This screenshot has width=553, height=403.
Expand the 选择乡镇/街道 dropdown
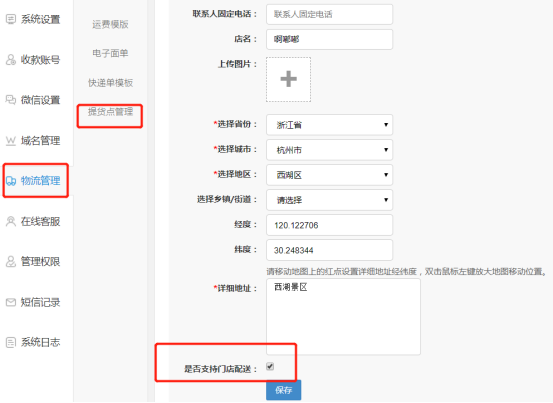click(x=329, y=200)
